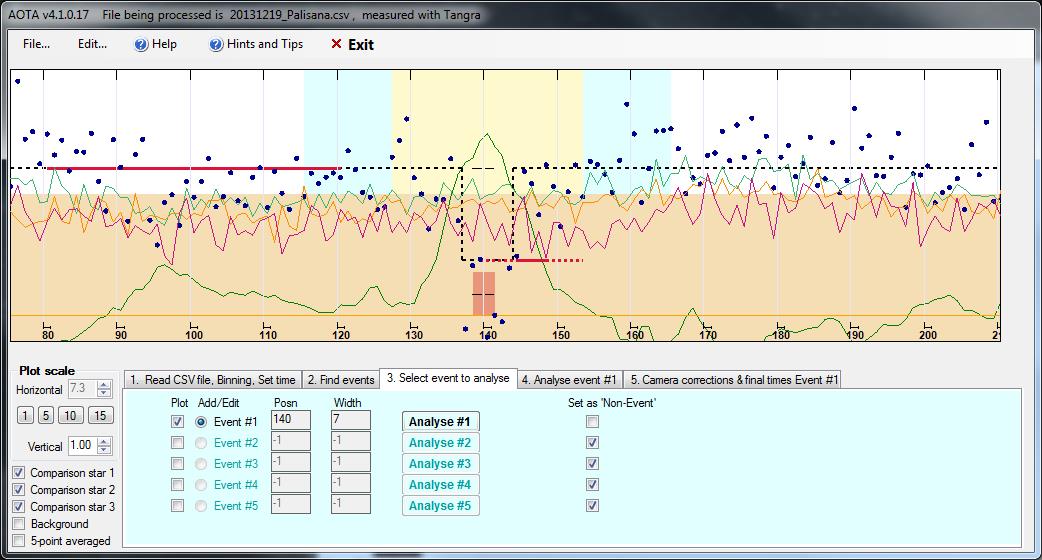Click the Help question mark icon
Viewport: 1042px width, 560px height.
pyautogui.click(x=141, y=45)
